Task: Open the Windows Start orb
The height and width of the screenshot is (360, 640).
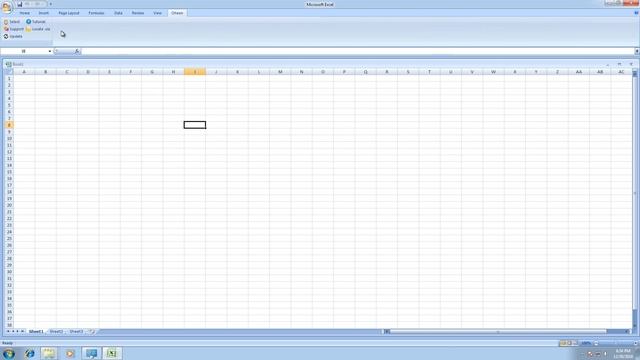Action: pos(9,353)
